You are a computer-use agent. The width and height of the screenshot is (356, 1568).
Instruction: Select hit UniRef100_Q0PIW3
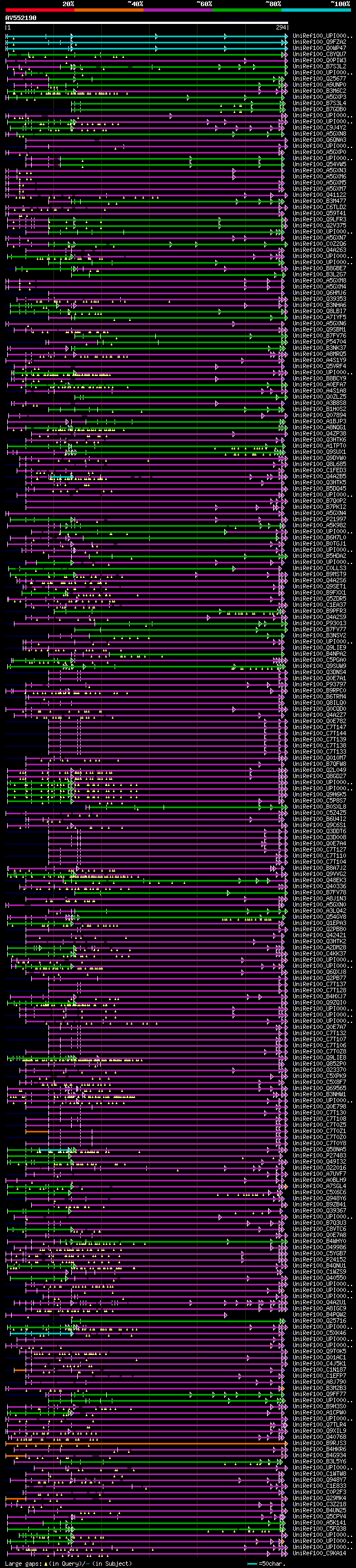tap(319, 60)
